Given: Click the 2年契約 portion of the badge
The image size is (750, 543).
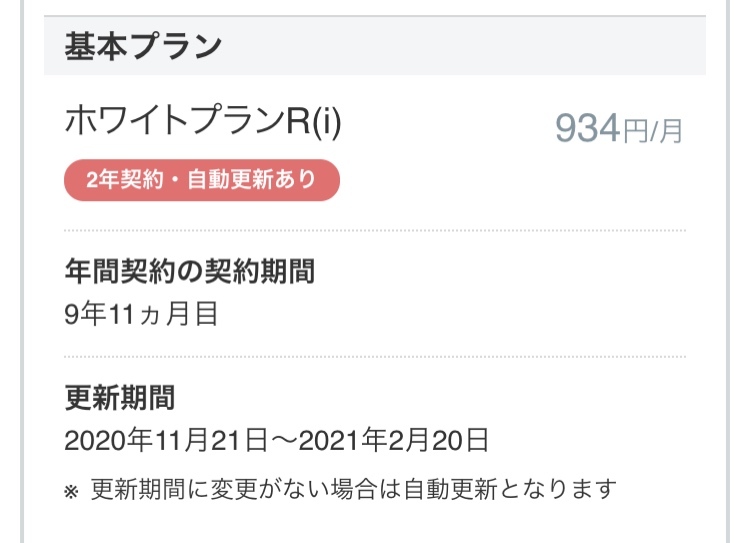Looking at the screenshot, I should tap(119, 181).
